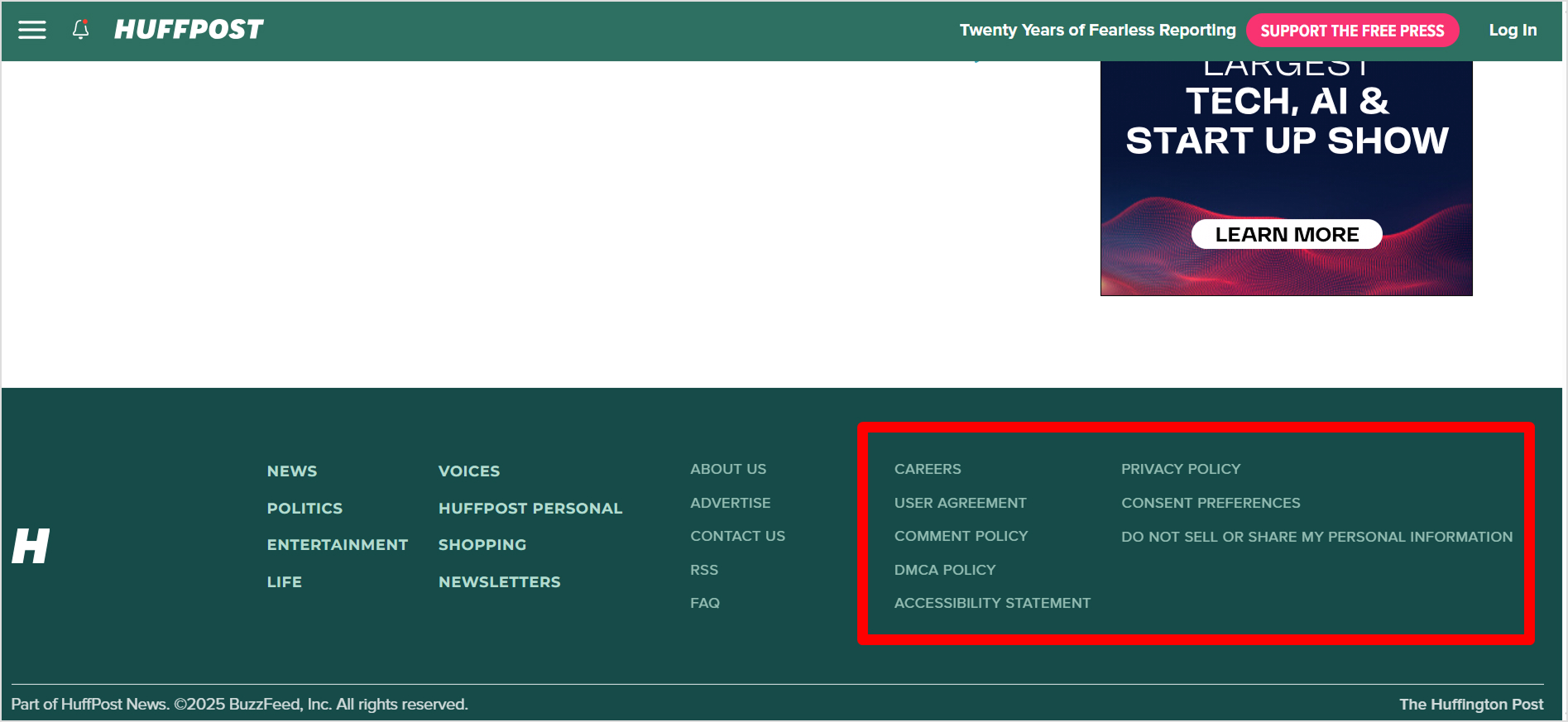Click Contact Us footer link
Viewport: 1568px width, 722px height.
point(738,536)
